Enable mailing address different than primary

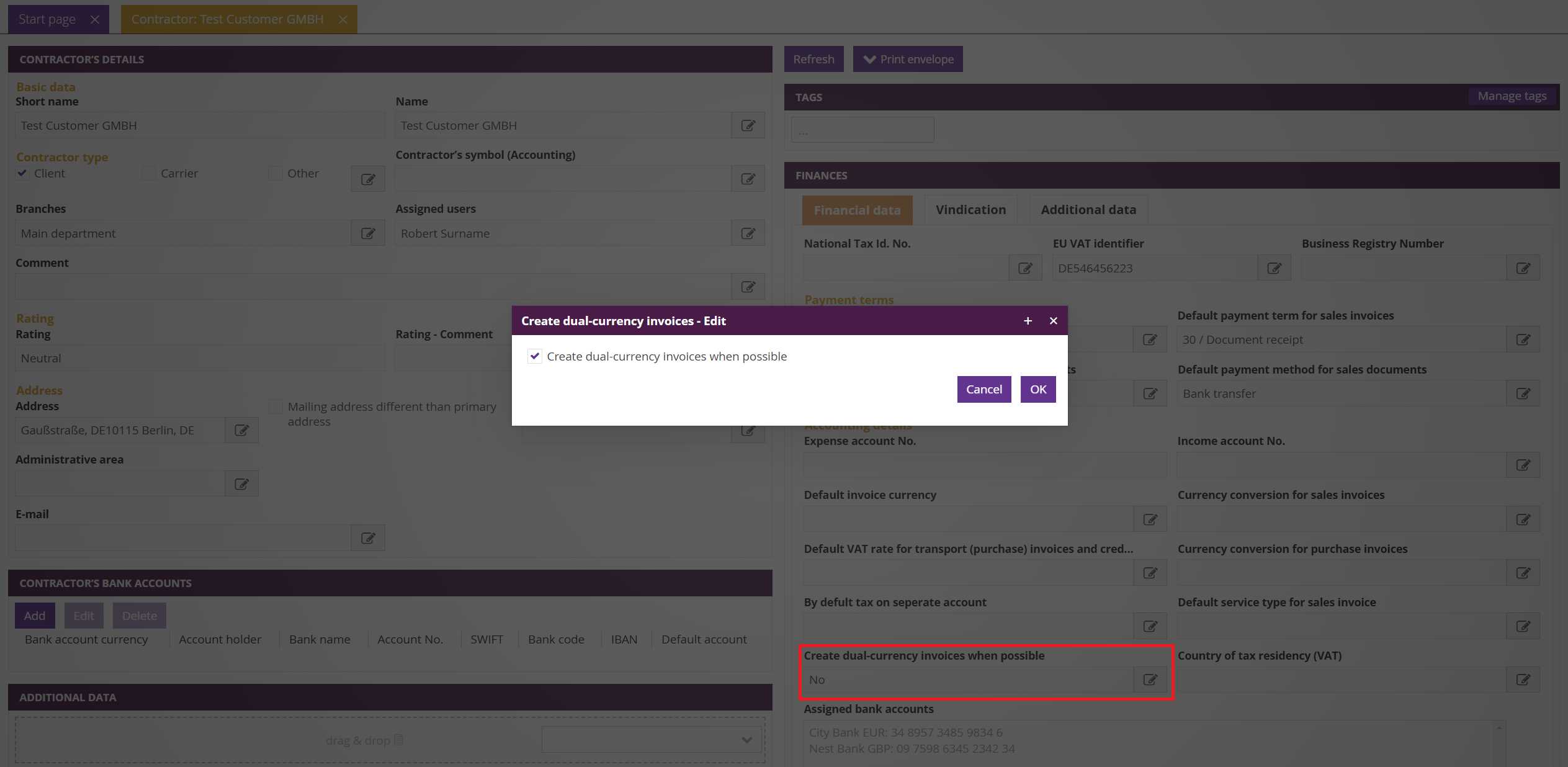(x=276, y=407)
